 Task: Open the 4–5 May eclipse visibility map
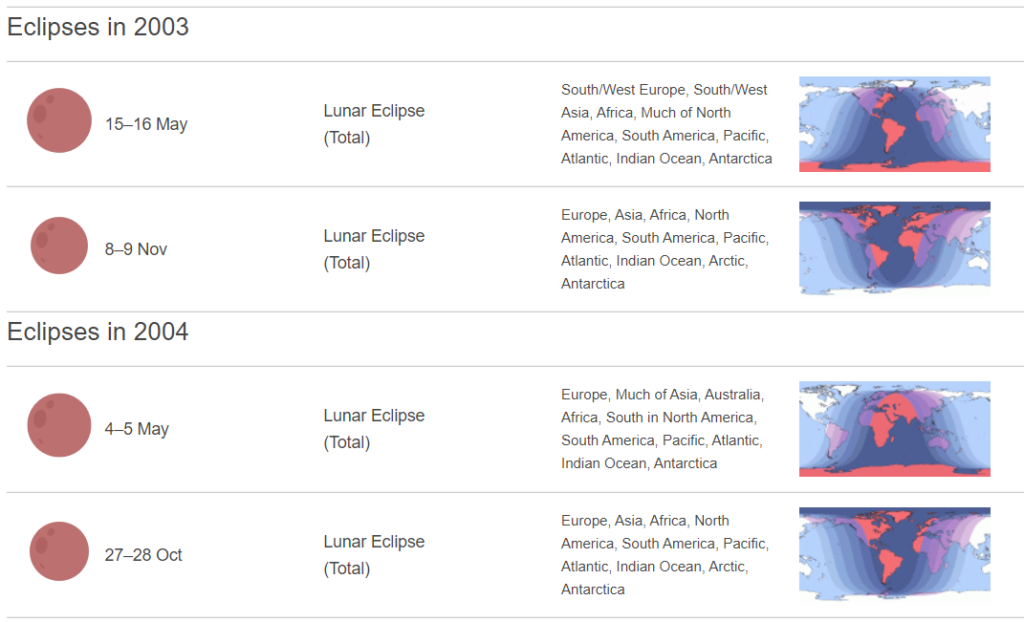tap(894, 429)
